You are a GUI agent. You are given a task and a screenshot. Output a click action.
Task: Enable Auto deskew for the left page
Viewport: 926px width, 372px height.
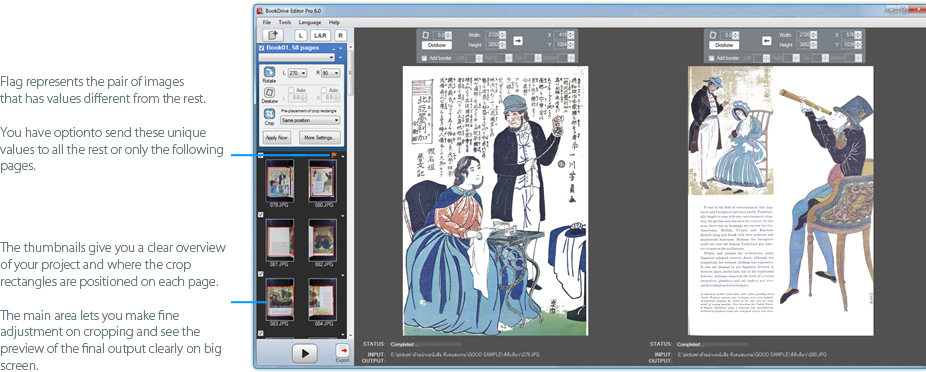click(x=291, y=90)
